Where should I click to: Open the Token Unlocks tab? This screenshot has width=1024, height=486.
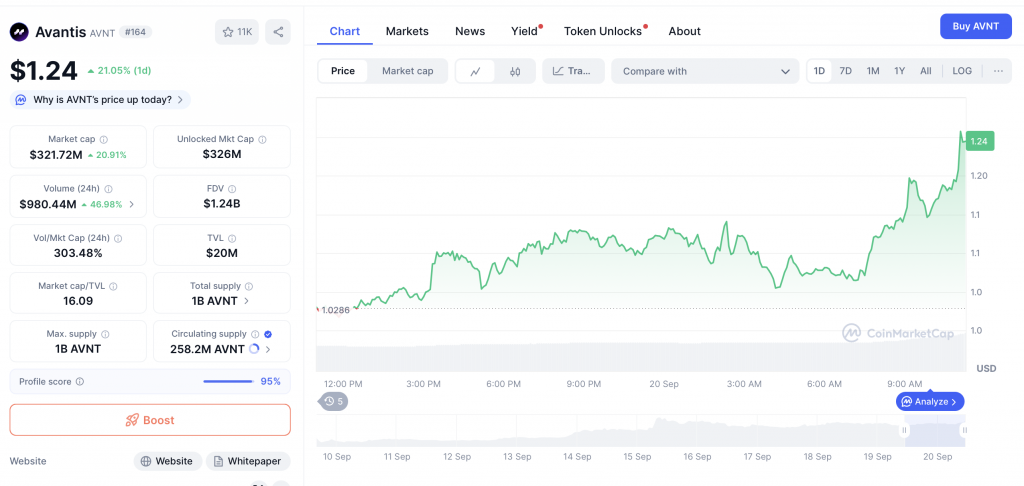coord(603,31)
